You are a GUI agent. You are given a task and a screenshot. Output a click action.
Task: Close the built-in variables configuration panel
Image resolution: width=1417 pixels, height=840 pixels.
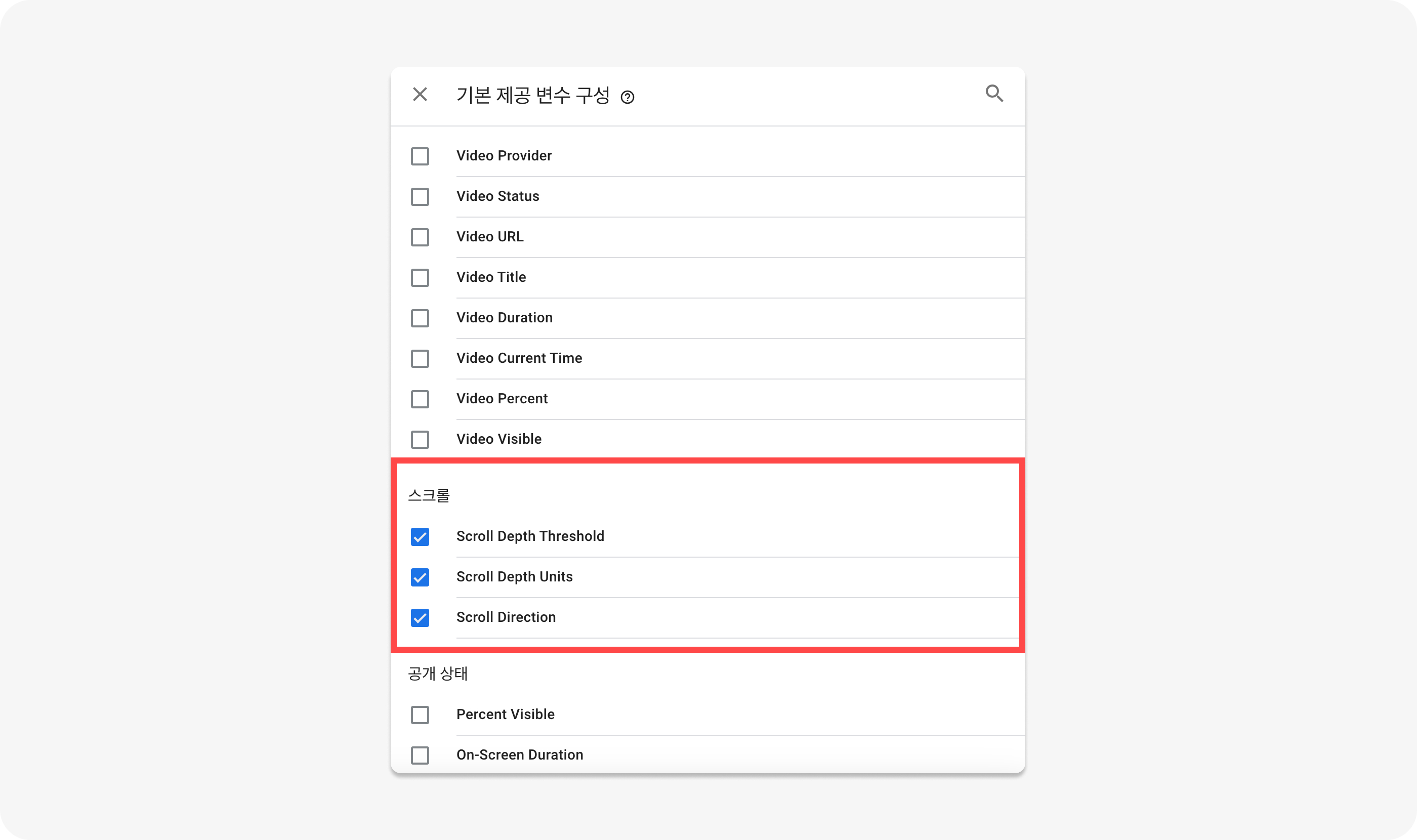(420, 94)
